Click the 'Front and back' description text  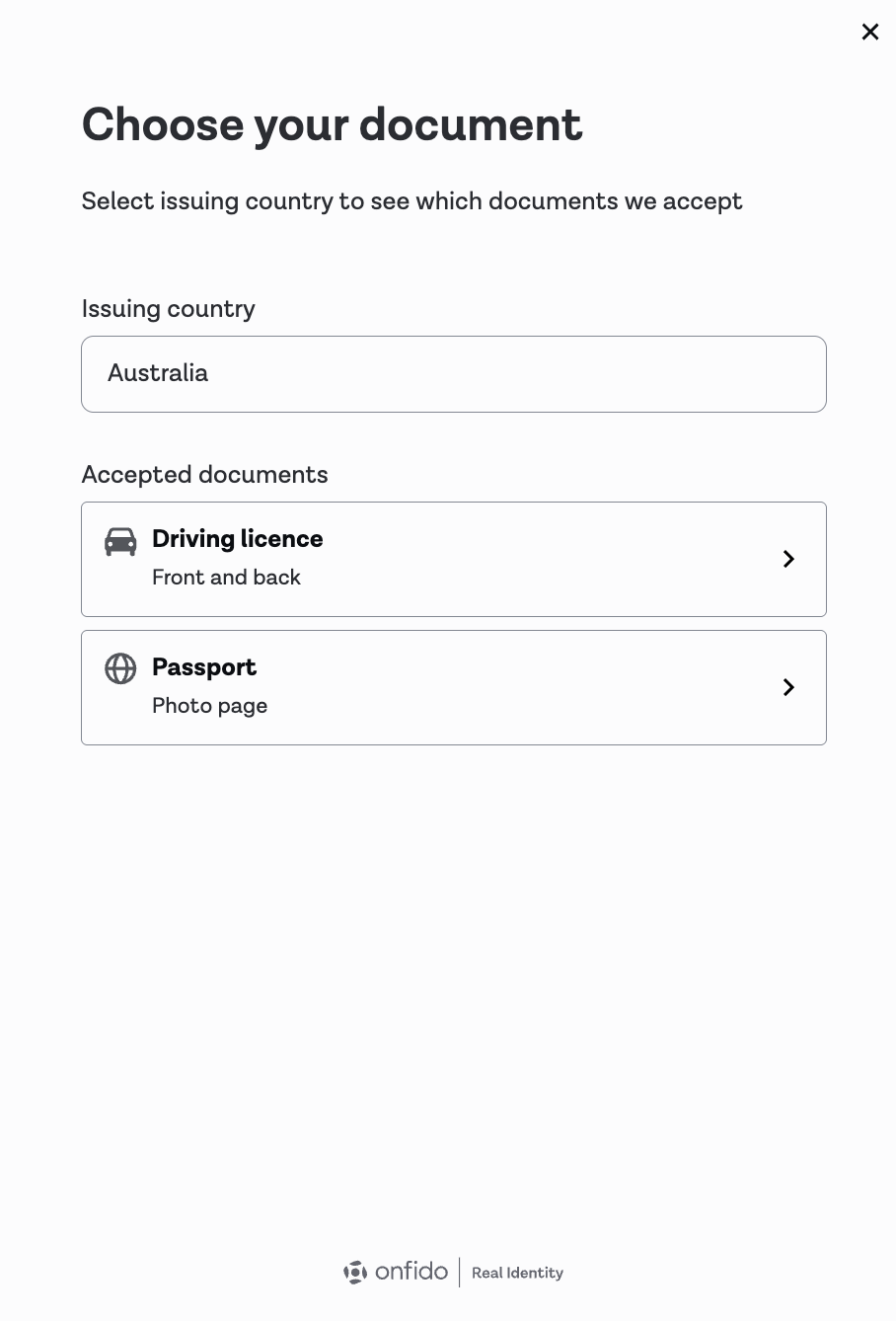226,578
